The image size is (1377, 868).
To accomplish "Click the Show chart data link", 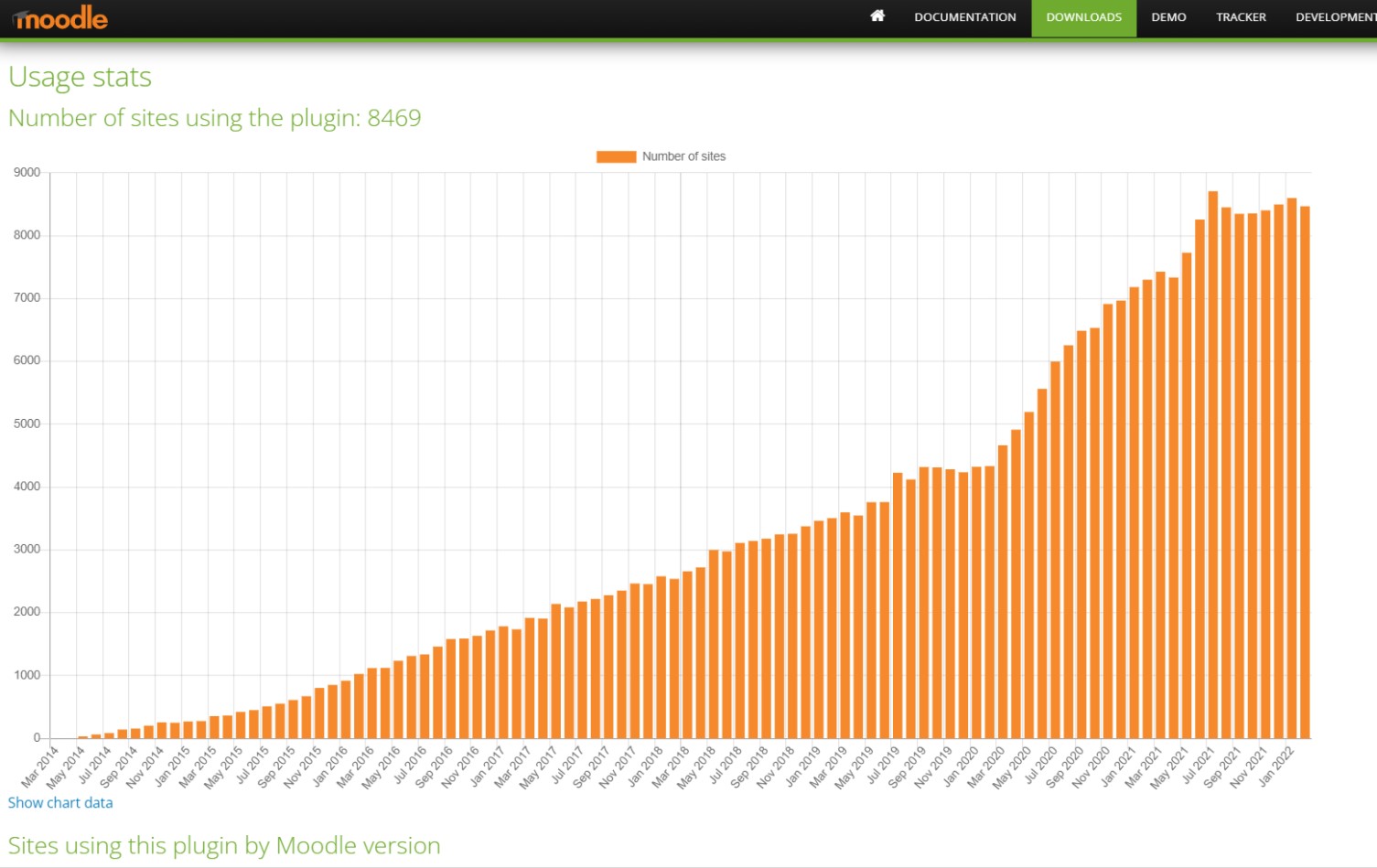I will pos(60,802).
